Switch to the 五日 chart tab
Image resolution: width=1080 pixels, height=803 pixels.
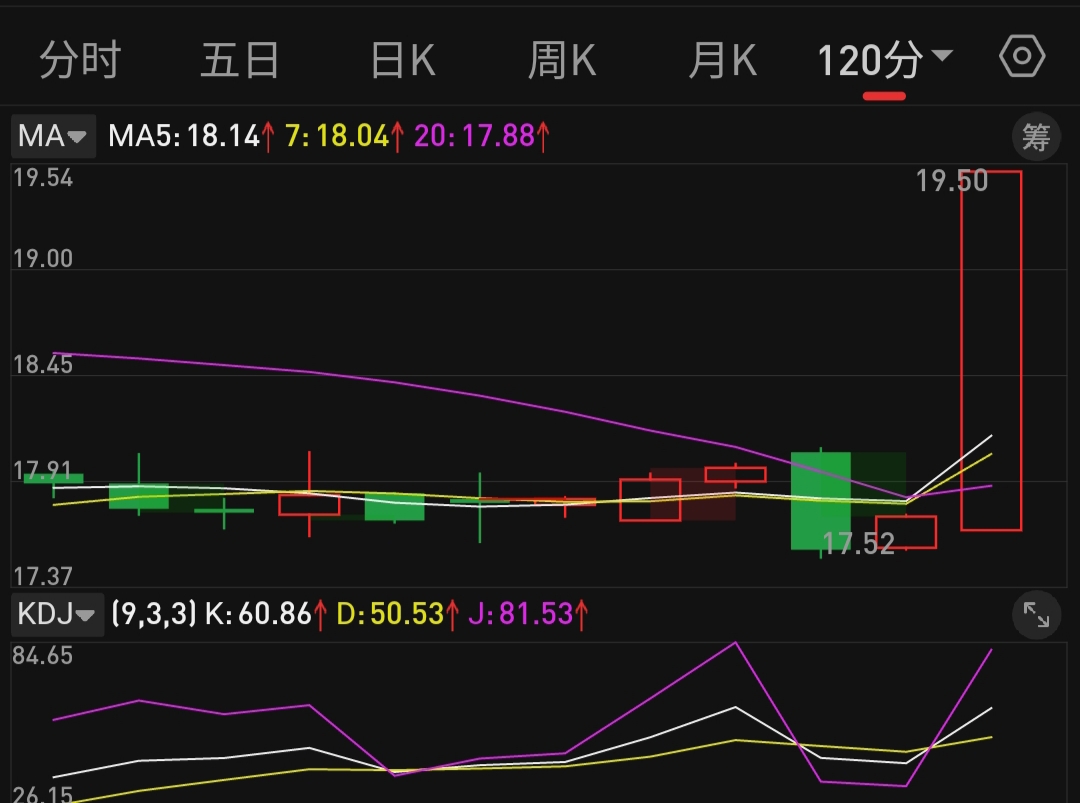click(x=240, y=60)
